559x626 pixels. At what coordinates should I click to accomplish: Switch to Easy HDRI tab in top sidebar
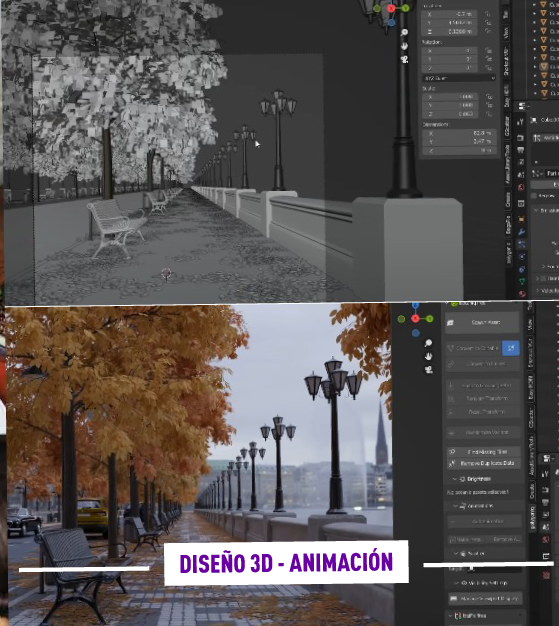tap(507, 95)
